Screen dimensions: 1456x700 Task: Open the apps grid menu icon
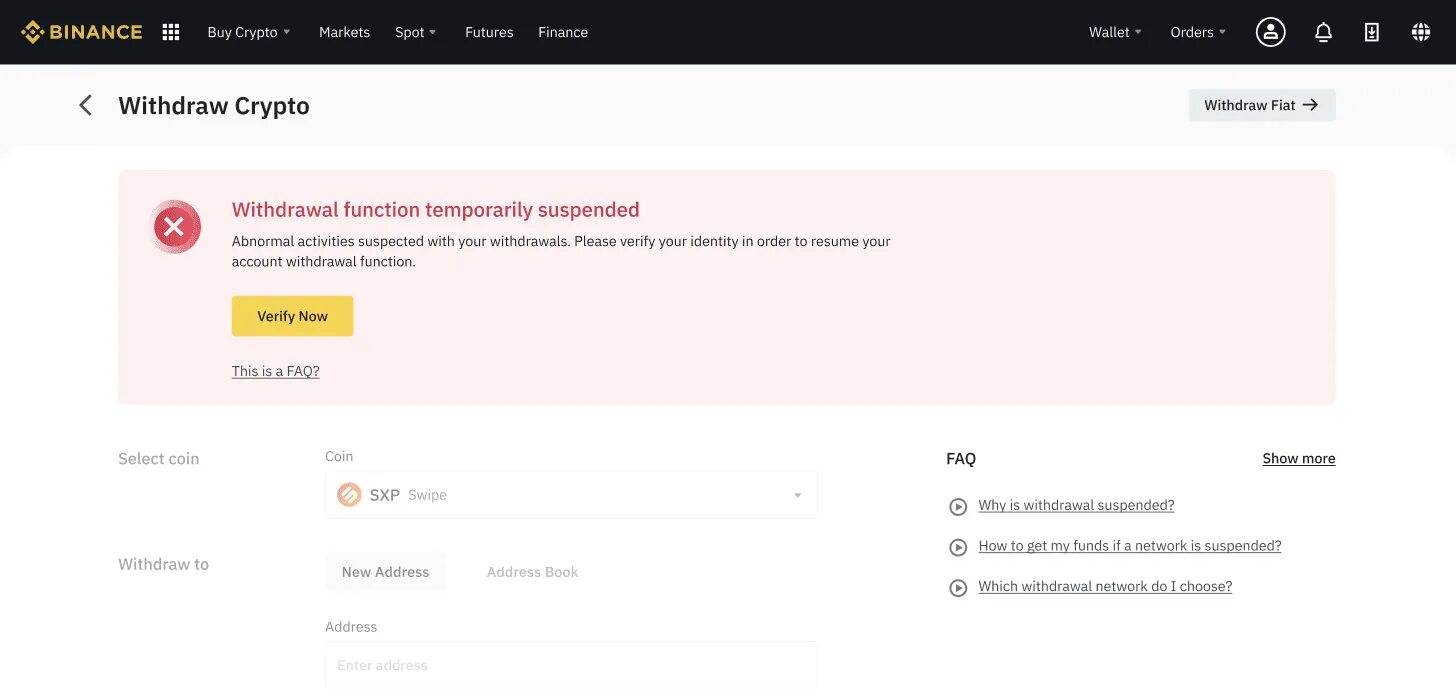[171, 32]
